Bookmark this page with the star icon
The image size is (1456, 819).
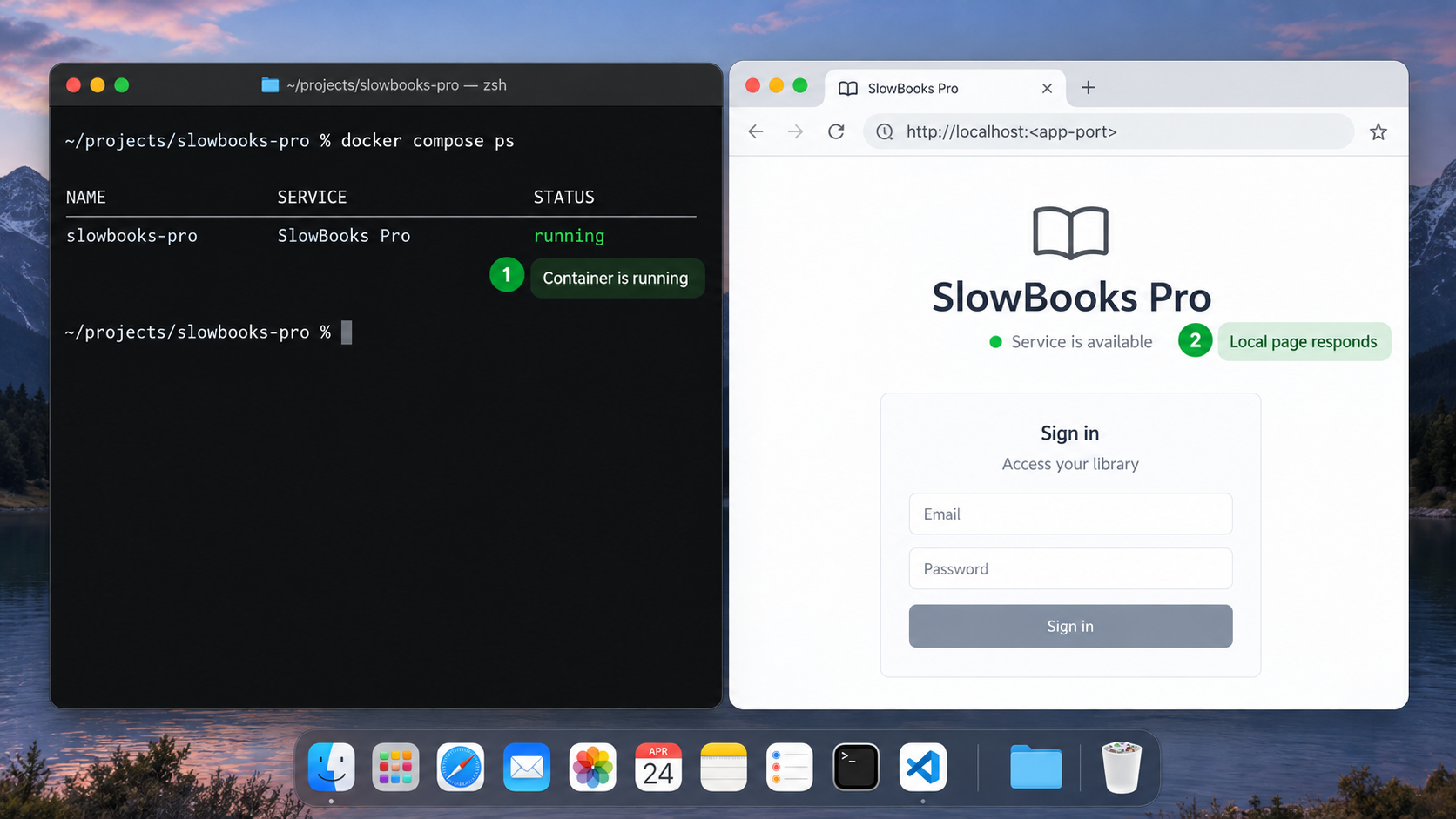pyautogui.click(x=1378, y=131)
